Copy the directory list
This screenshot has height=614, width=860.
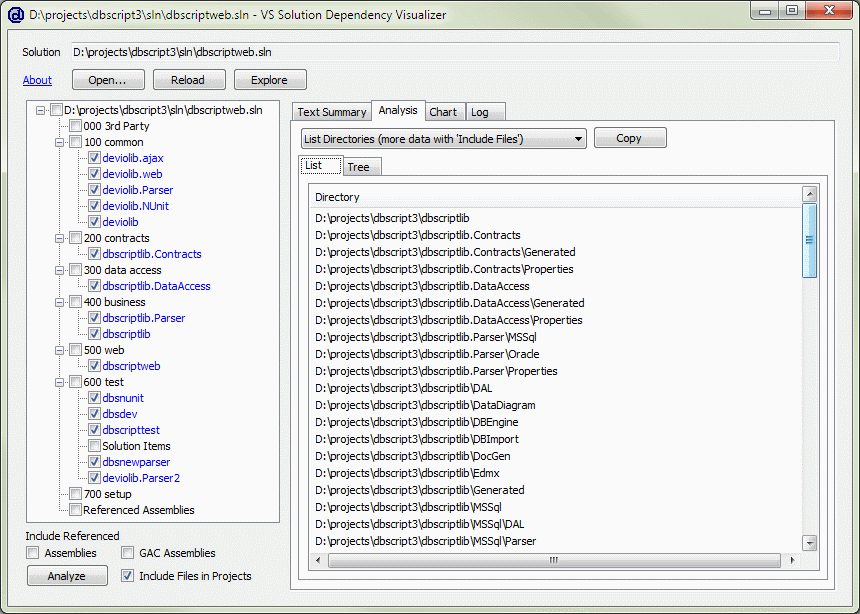[630, 138]
